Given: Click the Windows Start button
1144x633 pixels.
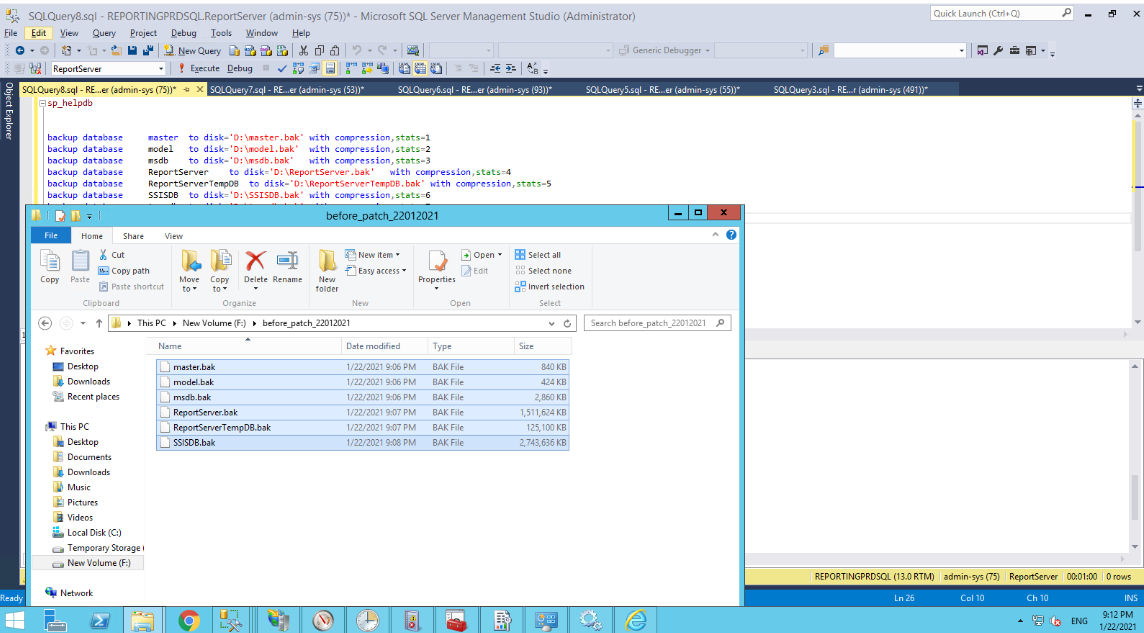Looking at the screenshot, I should (x=14, y=621).
